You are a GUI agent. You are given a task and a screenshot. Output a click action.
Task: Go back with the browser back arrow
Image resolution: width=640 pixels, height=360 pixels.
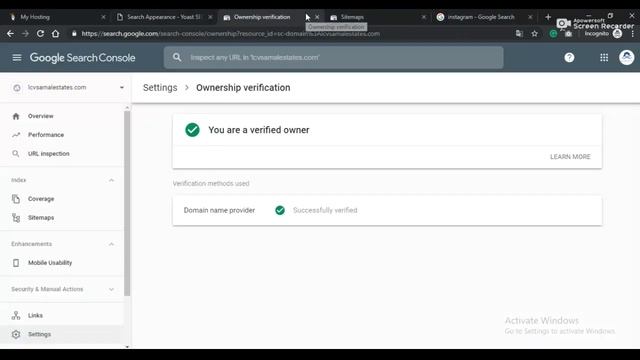click(10, 33)
